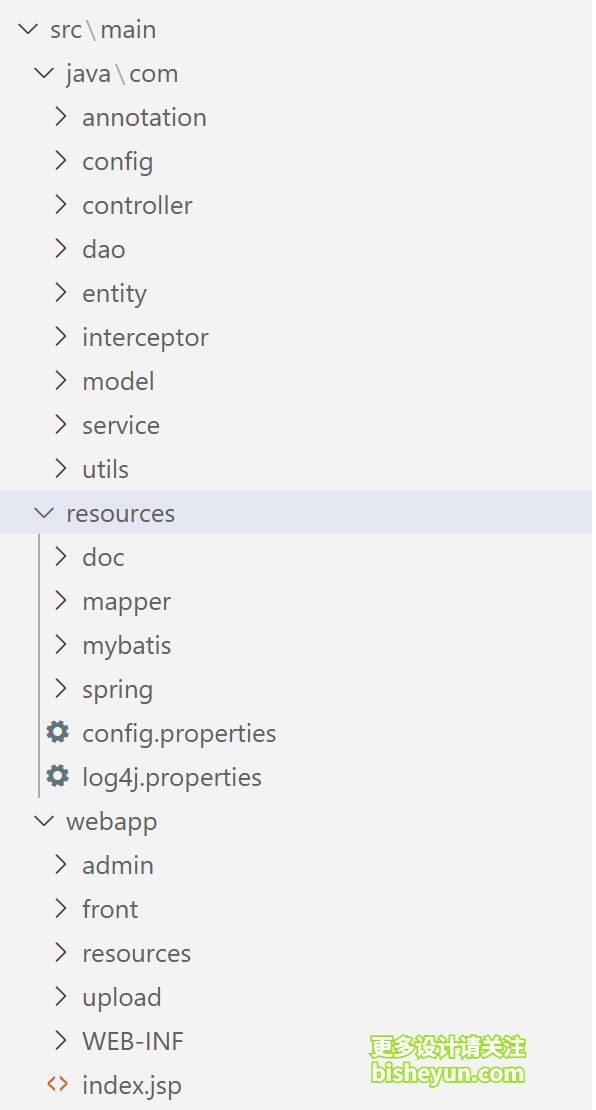Open the config.properties file
The height and width of the screenshot is (1110, 596).
point(179,733)
